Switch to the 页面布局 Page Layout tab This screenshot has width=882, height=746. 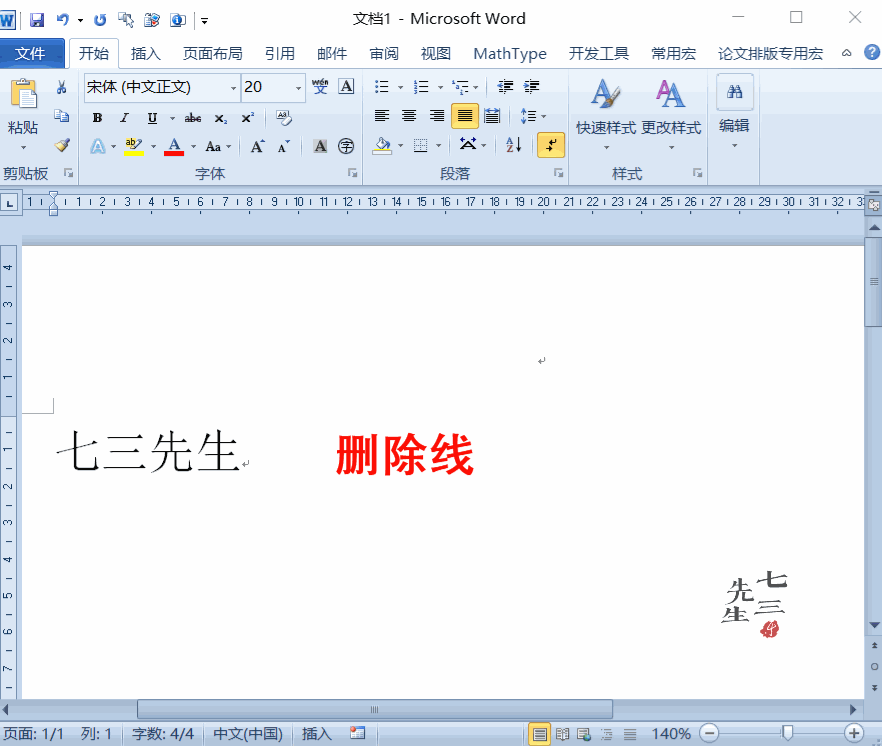coord(213,53)
